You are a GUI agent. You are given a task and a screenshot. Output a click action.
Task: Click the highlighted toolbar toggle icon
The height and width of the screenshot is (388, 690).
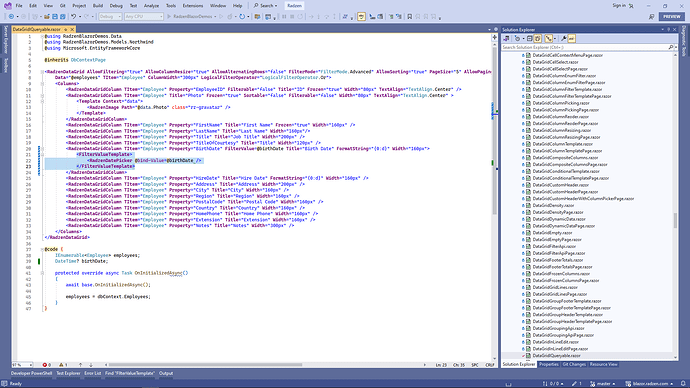point(361,17)
